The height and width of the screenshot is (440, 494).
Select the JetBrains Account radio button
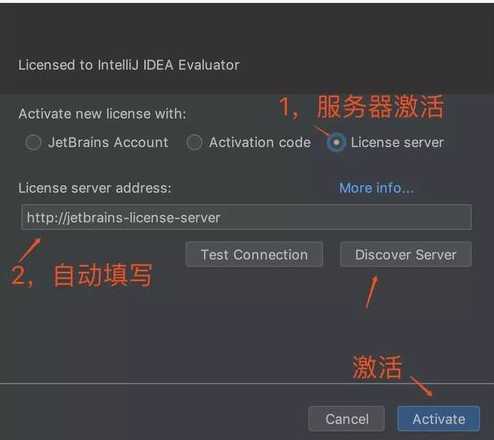tap(33, 143)
